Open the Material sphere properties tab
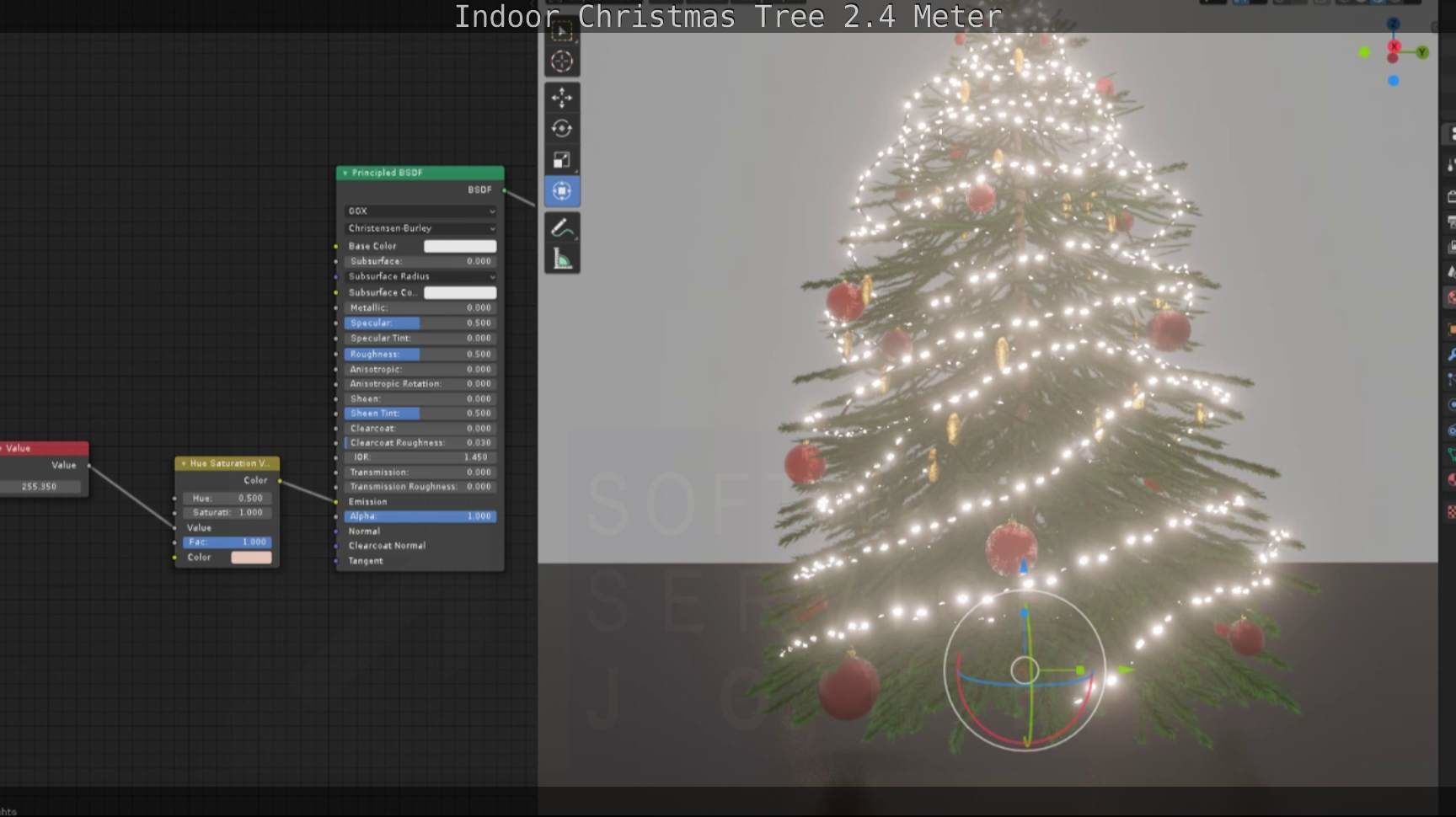Screen dimensions: 1456x817 coord(1451,480)
